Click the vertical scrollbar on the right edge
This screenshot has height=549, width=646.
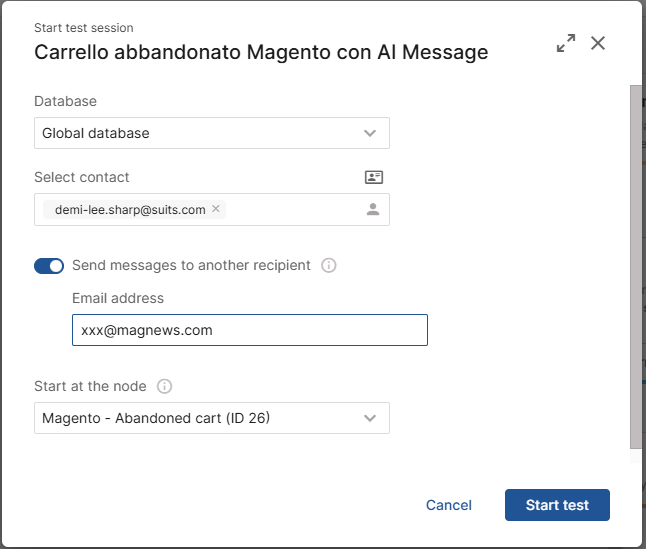click(x=636, y=268)
